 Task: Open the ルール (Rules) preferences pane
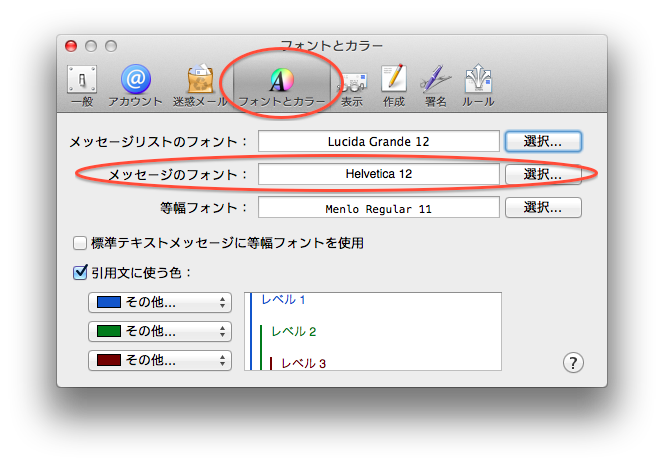pyautogui.click(x=479, y=85)
